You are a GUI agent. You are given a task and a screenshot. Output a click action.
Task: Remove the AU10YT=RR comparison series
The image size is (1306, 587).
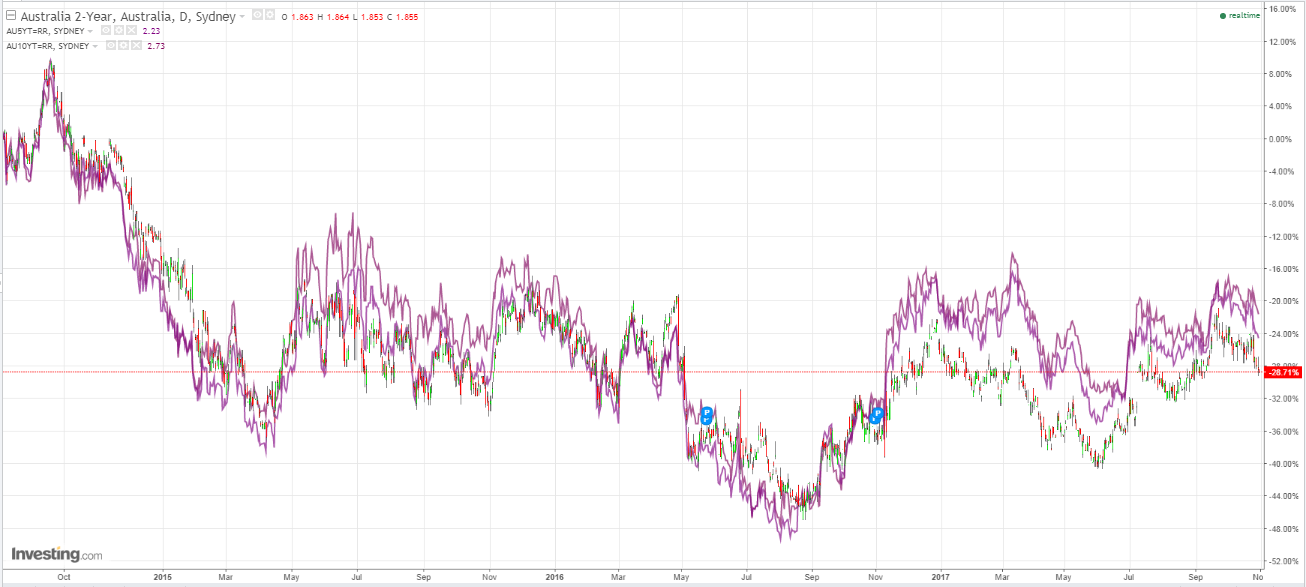pyautogui.click(x=136, y=45)
